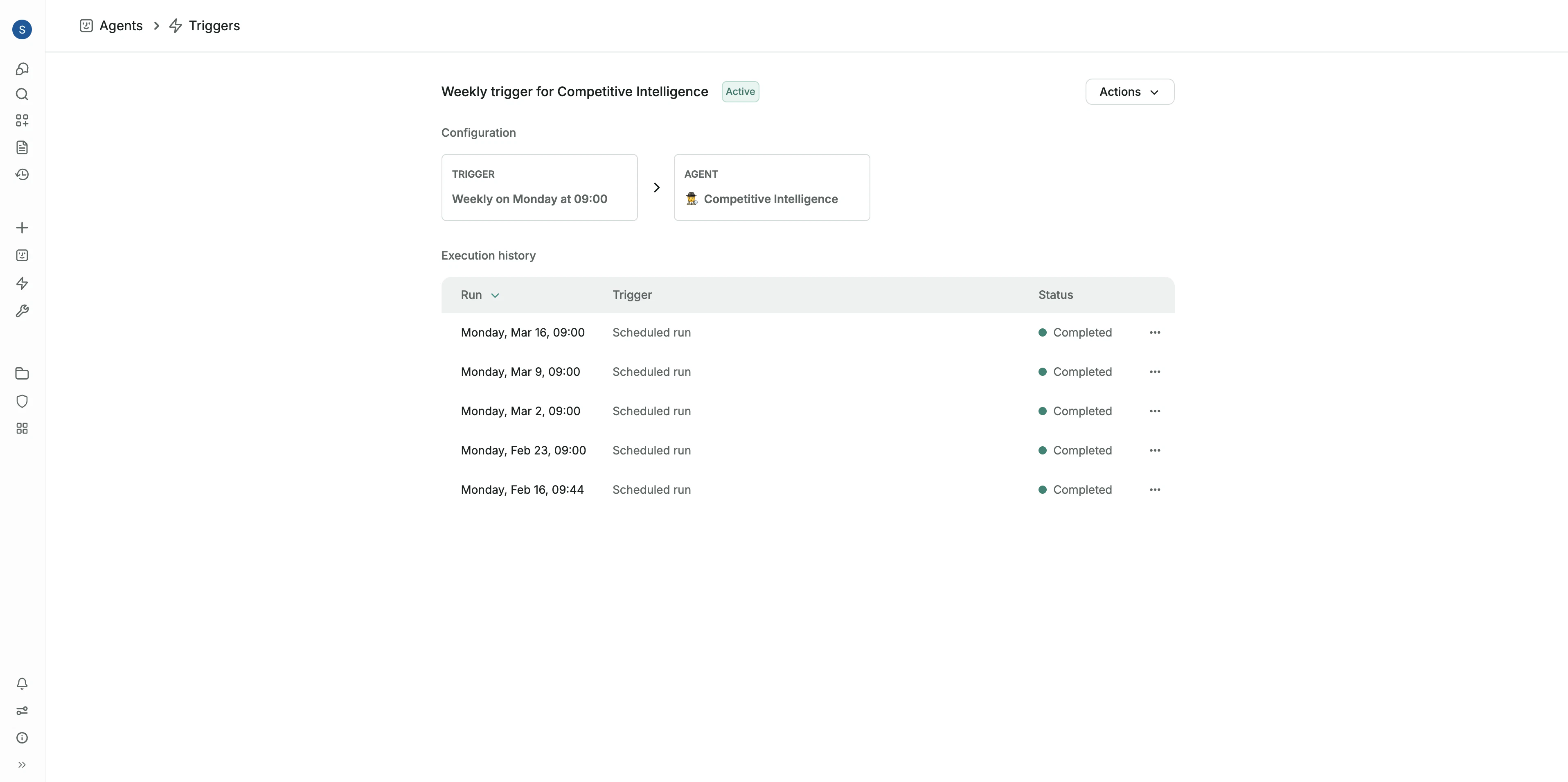Open the Actions dropdown
The image size is (1568, 782).
[x=1129, y=92]
